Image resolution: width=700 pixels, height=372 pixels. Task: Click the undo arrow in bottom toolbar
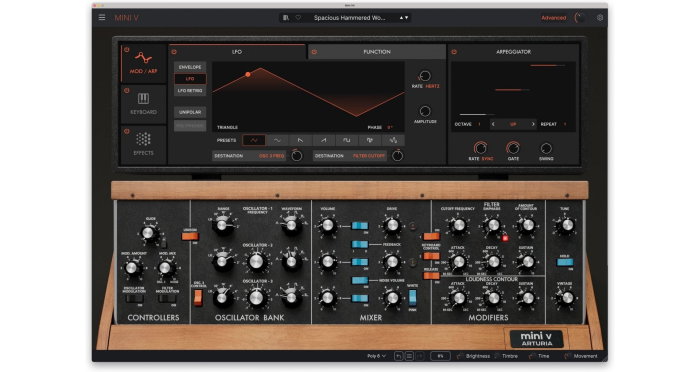click(x=398, y=356)
